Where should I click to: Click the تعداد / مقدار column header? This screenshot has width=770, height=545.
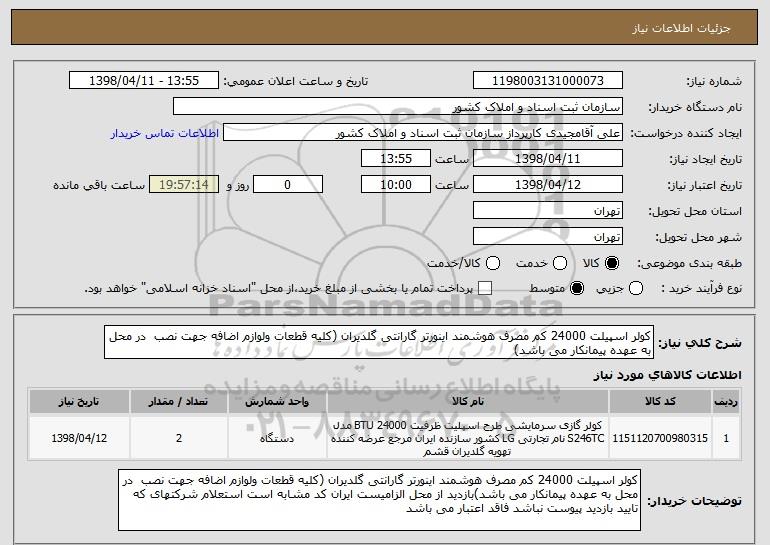[x=178, y=402]
